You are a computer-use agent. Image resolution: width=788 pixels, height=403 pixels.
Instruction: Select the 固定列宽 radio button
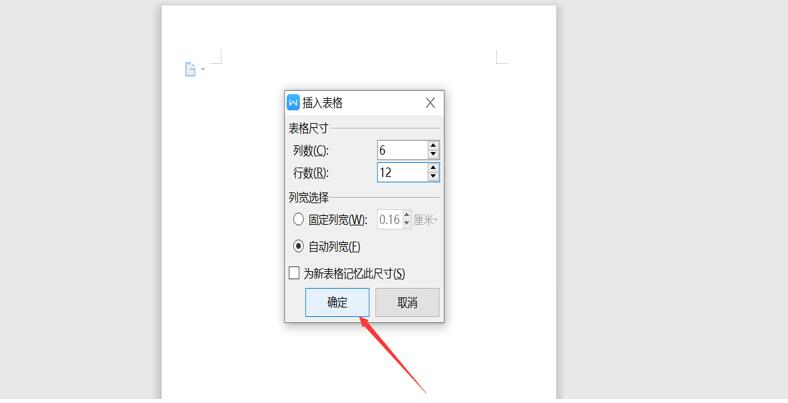[299, 219]
